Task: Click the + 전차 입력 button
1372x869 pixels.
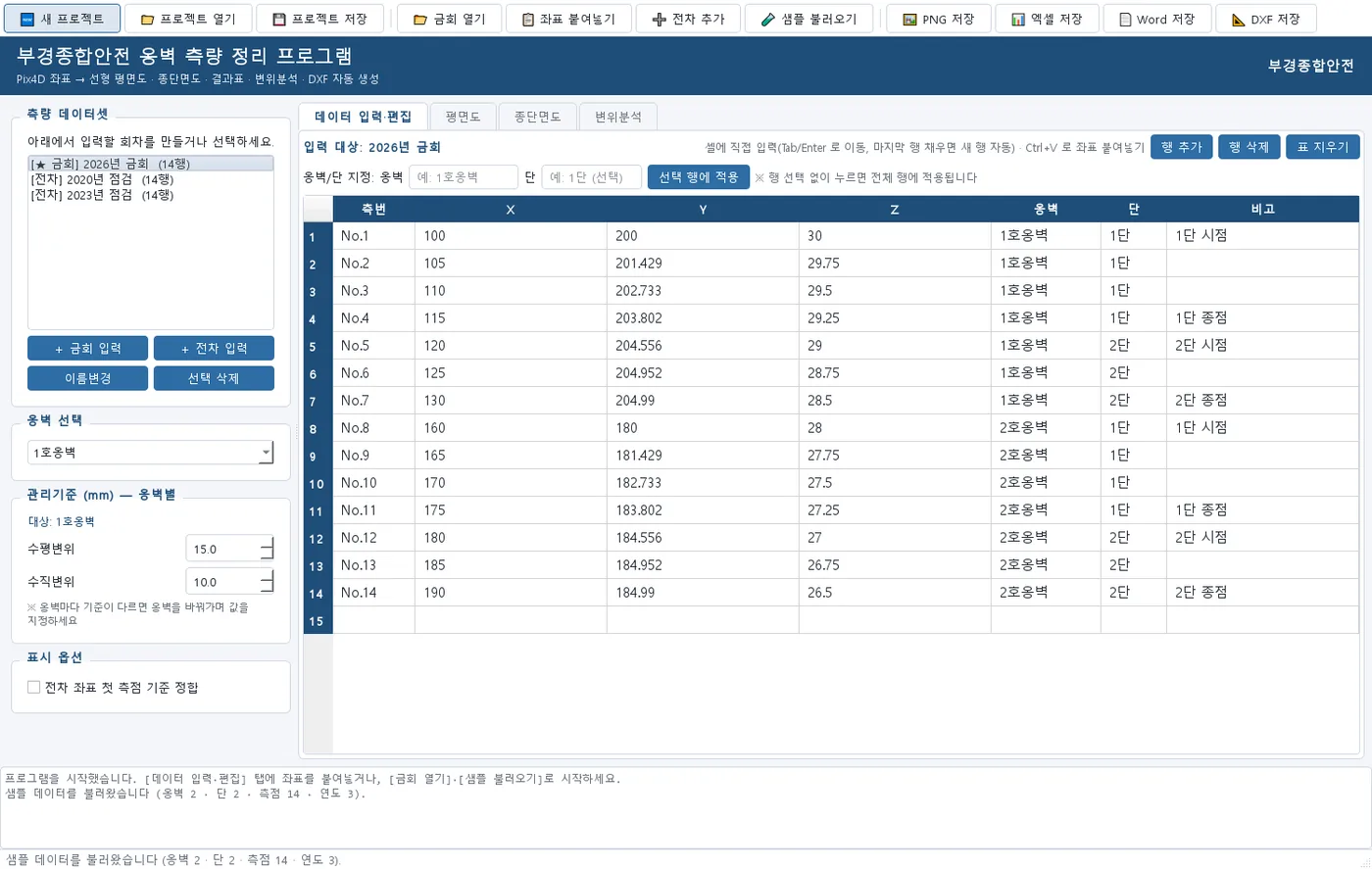Action: click(x=214, y=349)
